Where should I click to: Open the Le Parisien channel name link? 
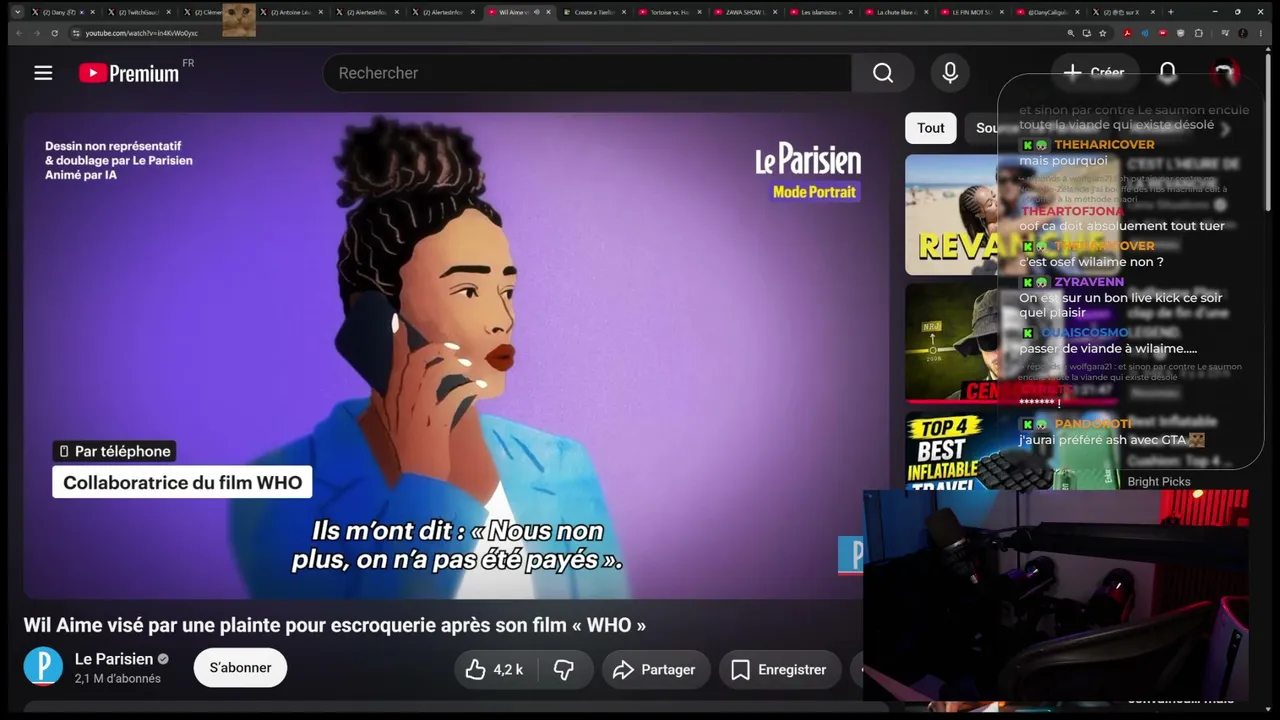click(x=114, y=659)
